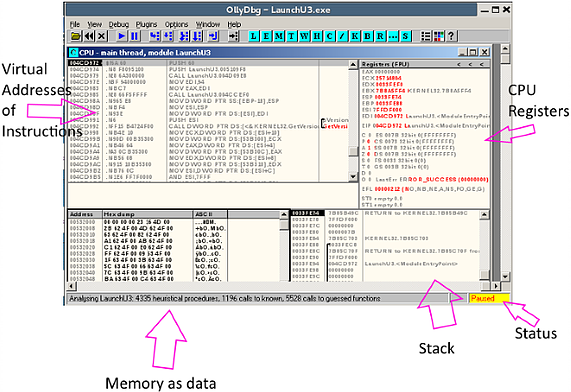Open the Options menu
Screen dimensions: 571x392
point(176,24)
